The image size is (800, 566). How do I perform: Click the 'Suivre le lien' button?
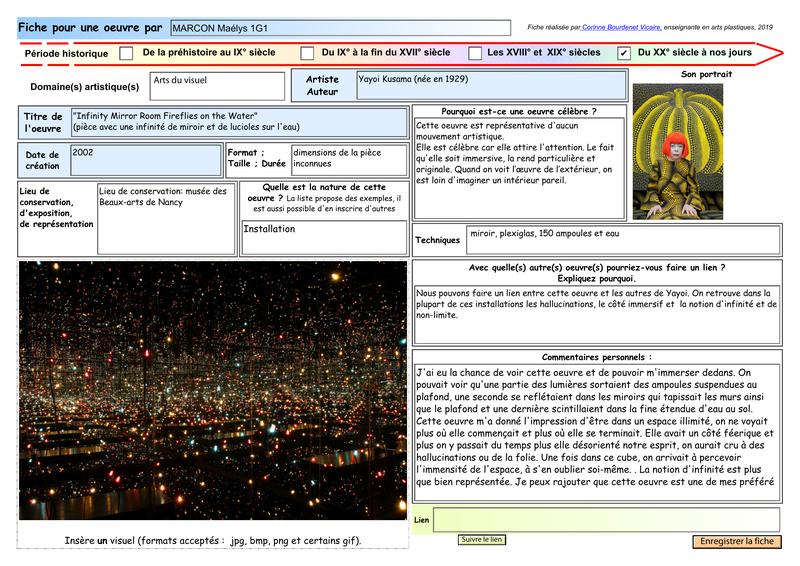click(482, 540)
